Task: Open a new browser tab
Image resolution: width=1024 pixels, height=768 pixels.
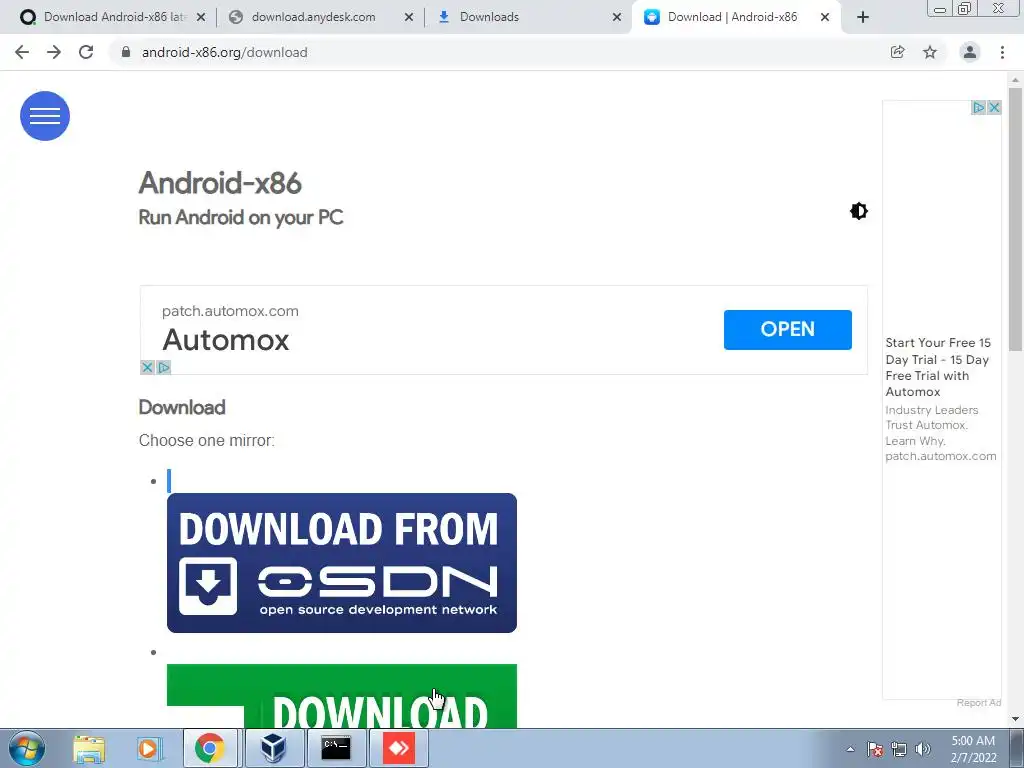Action: pyautogui.click(x=863, y=18)
